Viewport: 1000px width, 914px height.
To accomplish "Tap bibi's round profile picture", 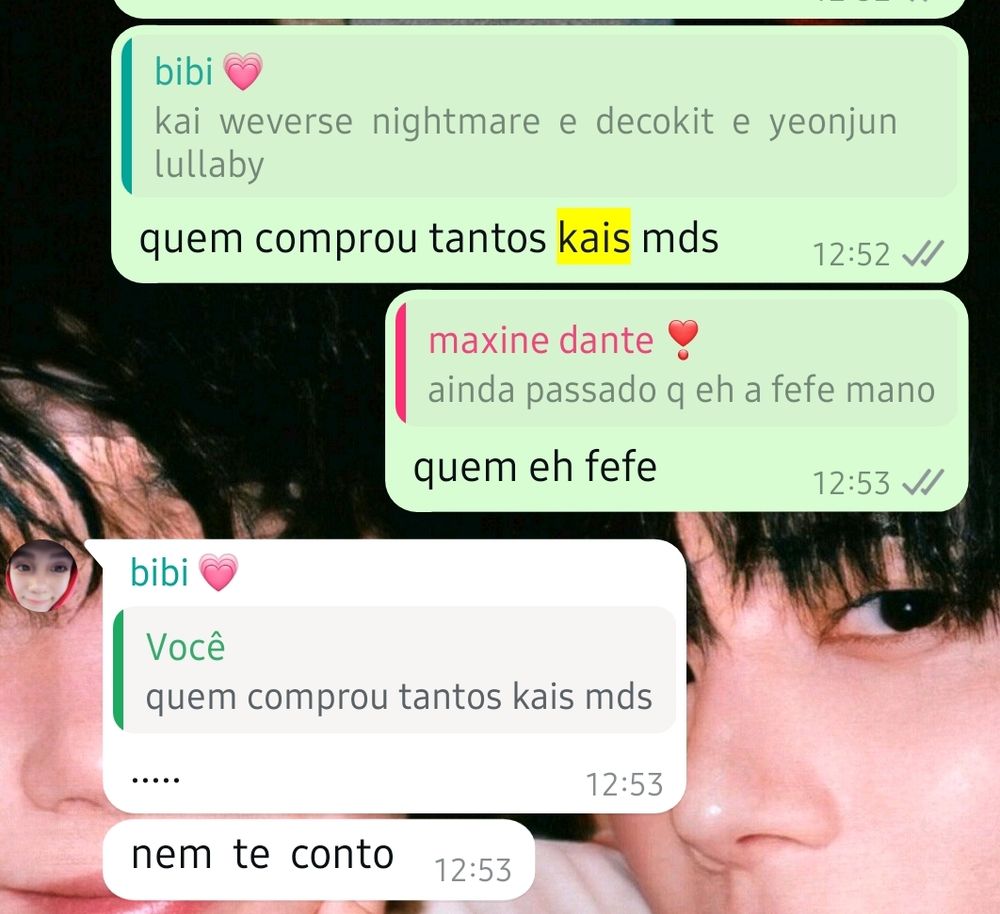I will coord(42,577).
